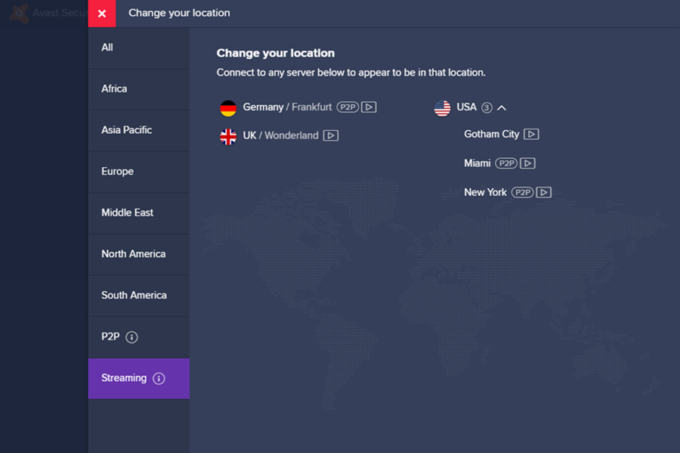Open the North America category
Image resolution: width=680 pixels, height=453 pixels.
point(139,254)
